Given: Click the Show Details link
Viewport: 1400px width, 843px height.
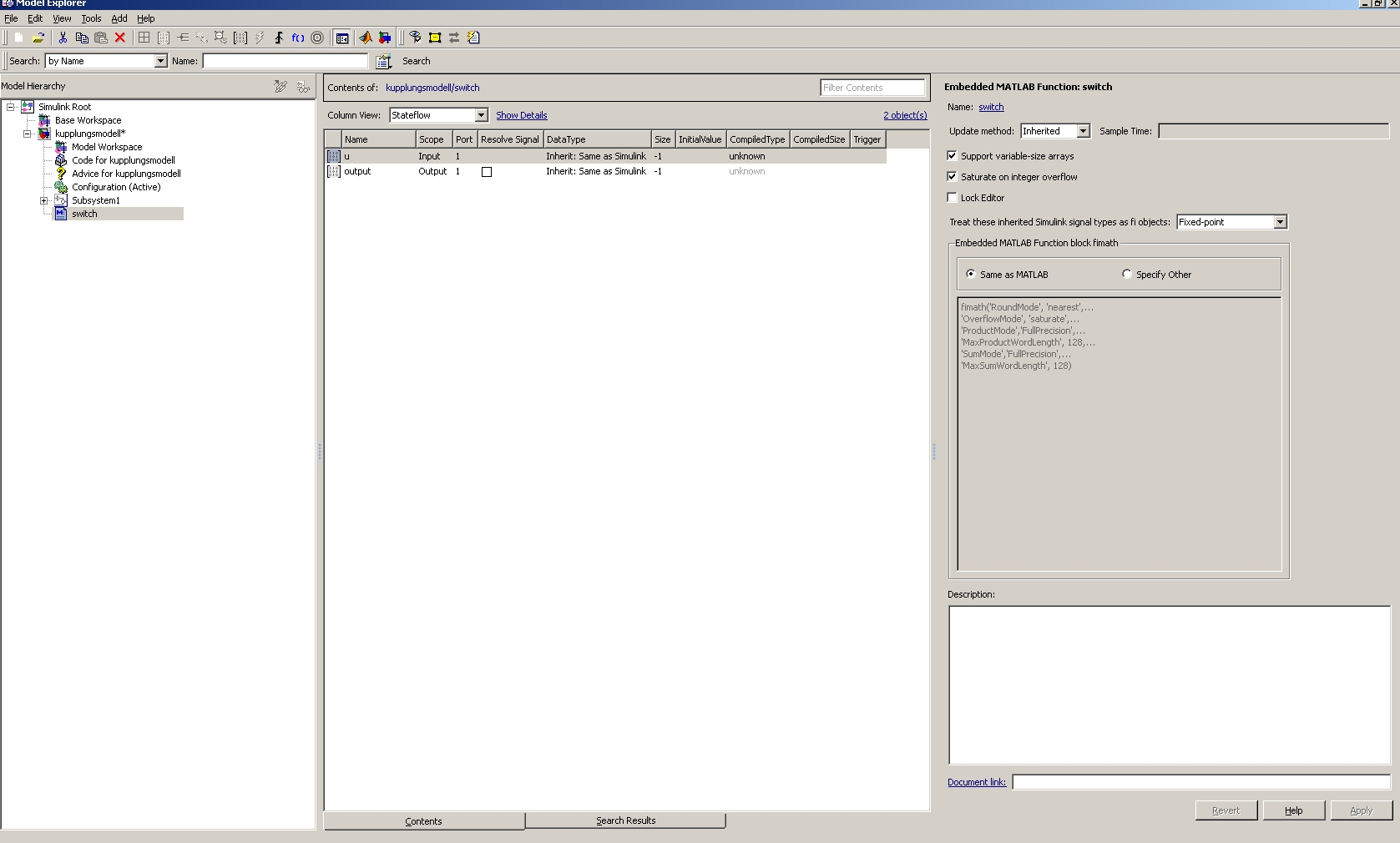Looking at the screenshot, I should coord(522,115).
